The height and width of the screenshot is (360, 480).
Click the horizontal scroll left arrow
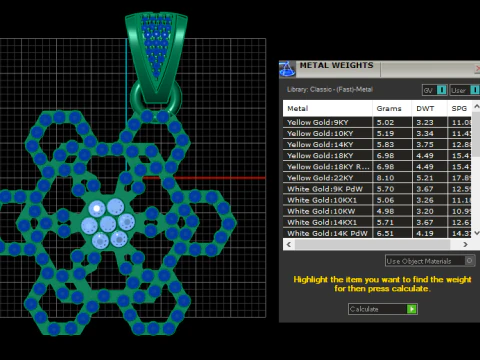point(289,244)
